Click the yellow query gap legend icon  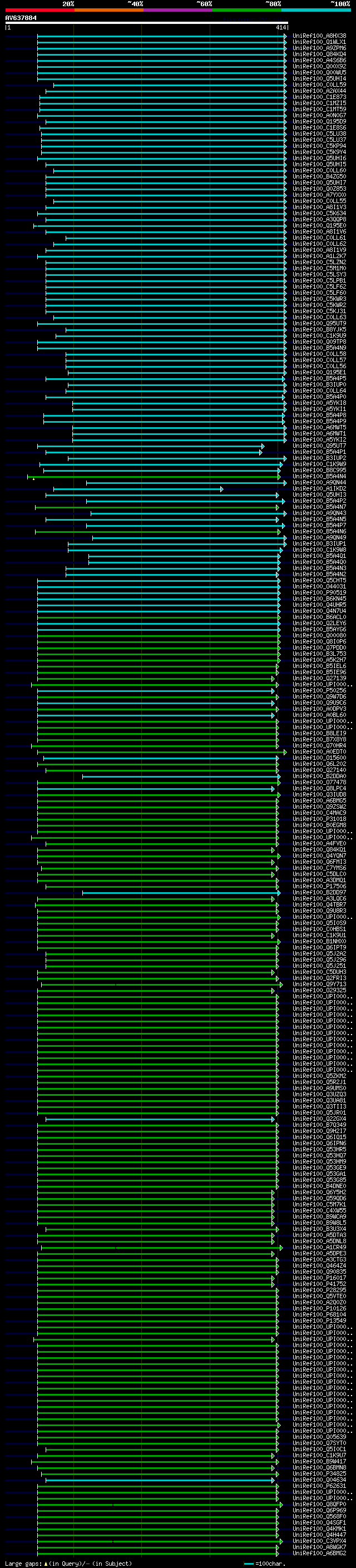46,1563
